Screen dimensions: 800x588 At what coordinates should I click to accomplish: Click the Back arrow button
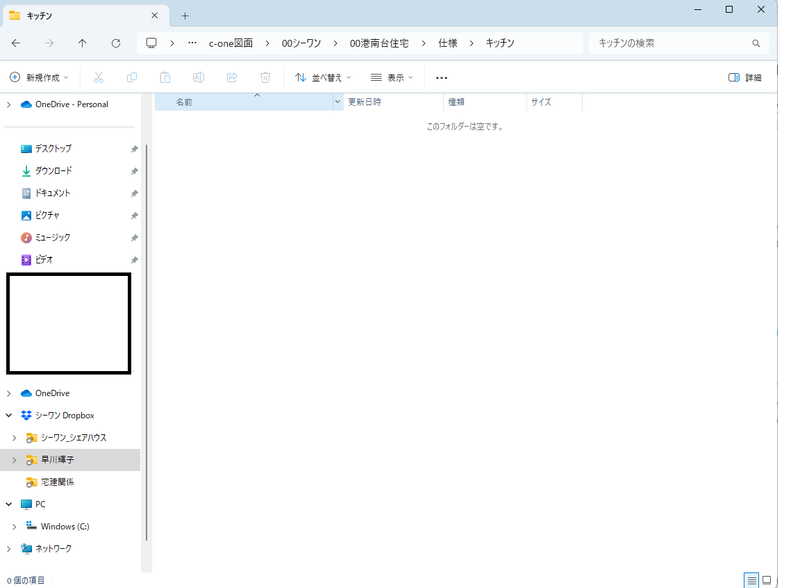(x=16, y=44)
